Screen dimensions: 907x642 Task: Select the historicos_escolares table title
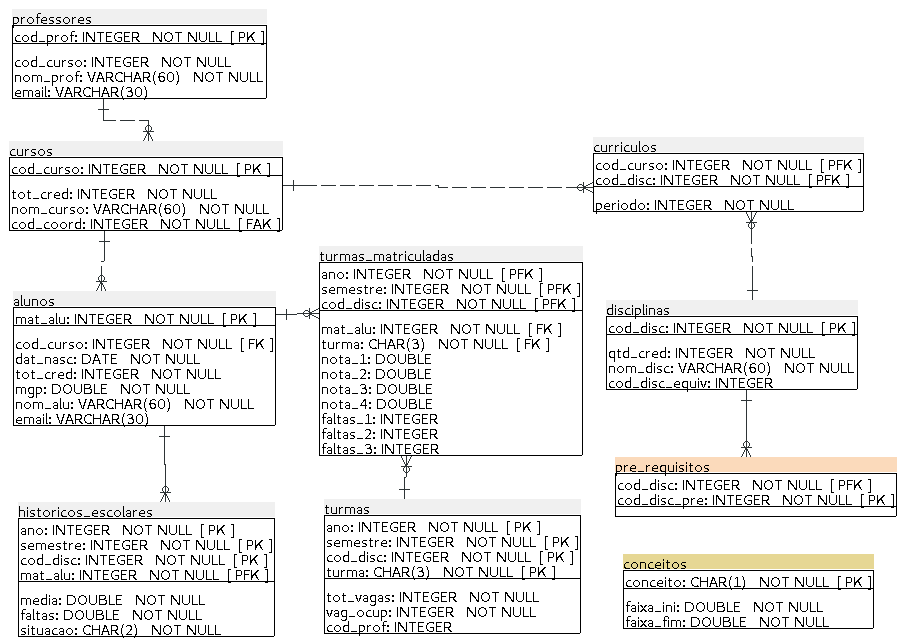pos(86,511)
